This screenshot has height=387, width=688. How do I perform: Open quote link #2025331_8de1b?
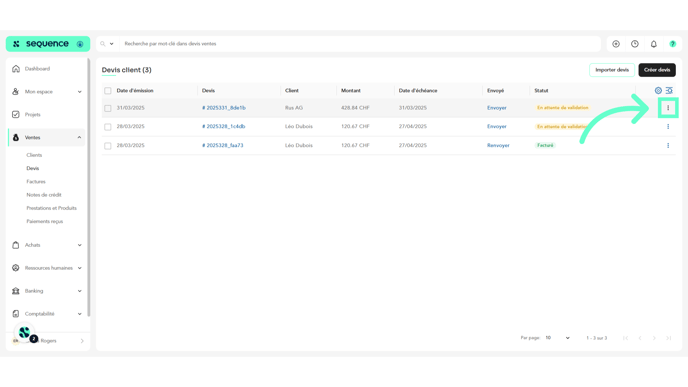click(224, 108)
